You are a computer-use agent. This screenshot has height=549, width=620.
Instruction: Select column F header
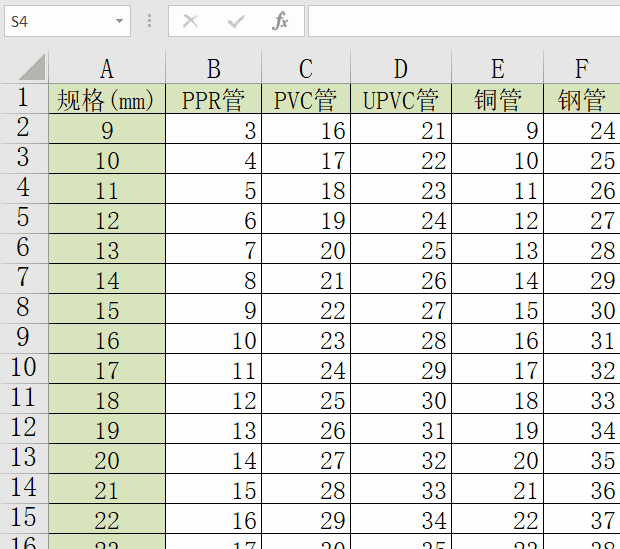point(582,68)
